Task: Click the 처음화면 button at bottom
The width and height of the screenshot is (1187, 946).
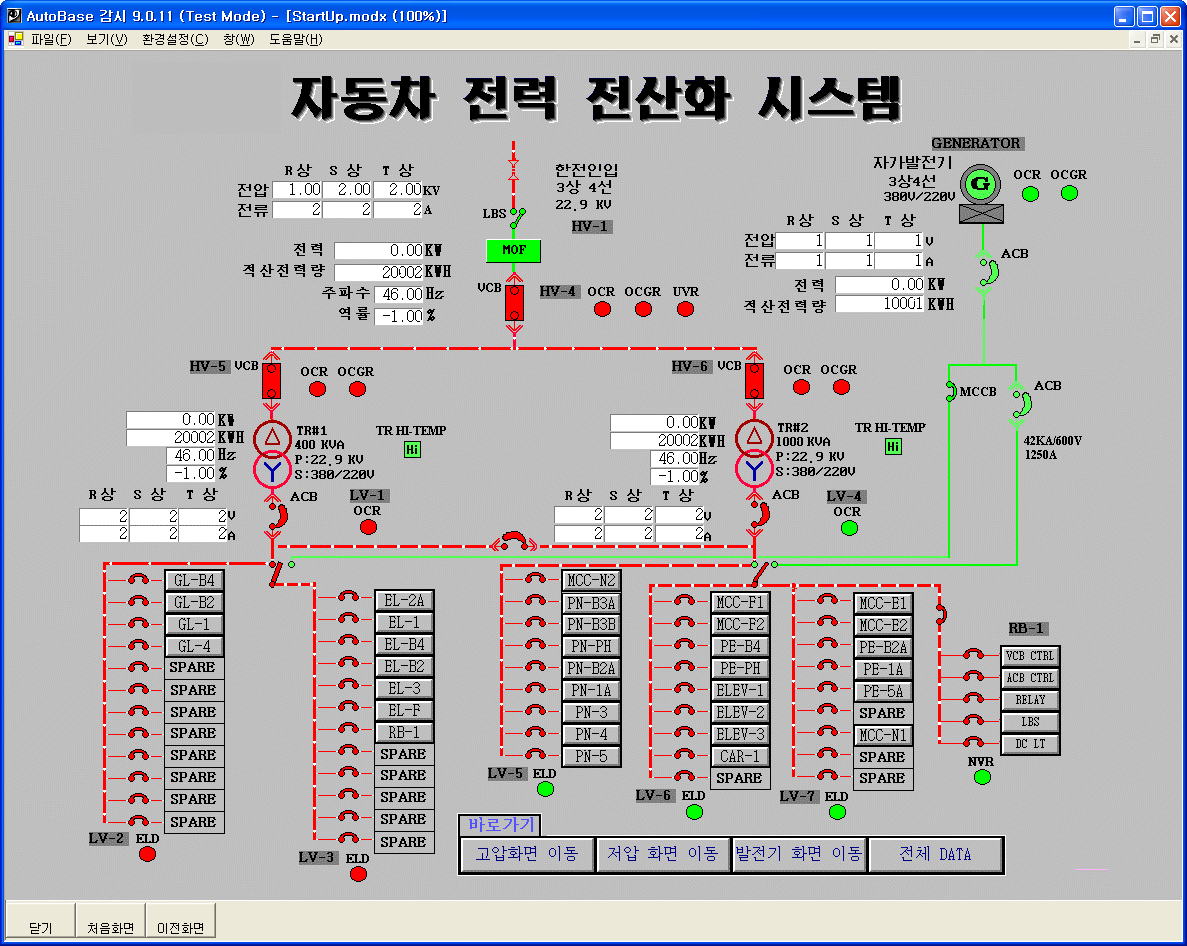Action: 110,927
